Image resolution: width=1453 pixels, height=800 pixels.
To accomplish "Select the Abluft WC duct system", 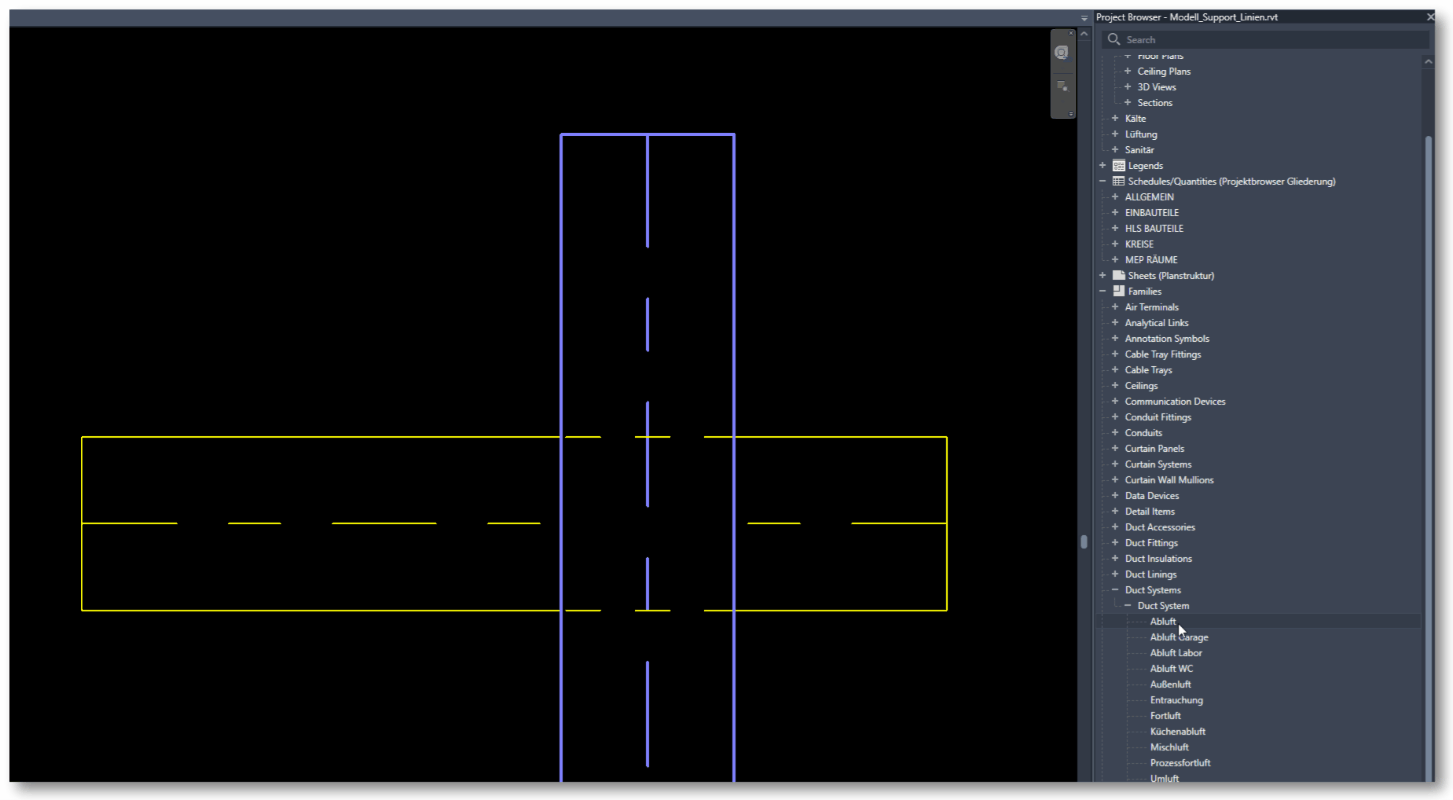I will (1171, 669).
